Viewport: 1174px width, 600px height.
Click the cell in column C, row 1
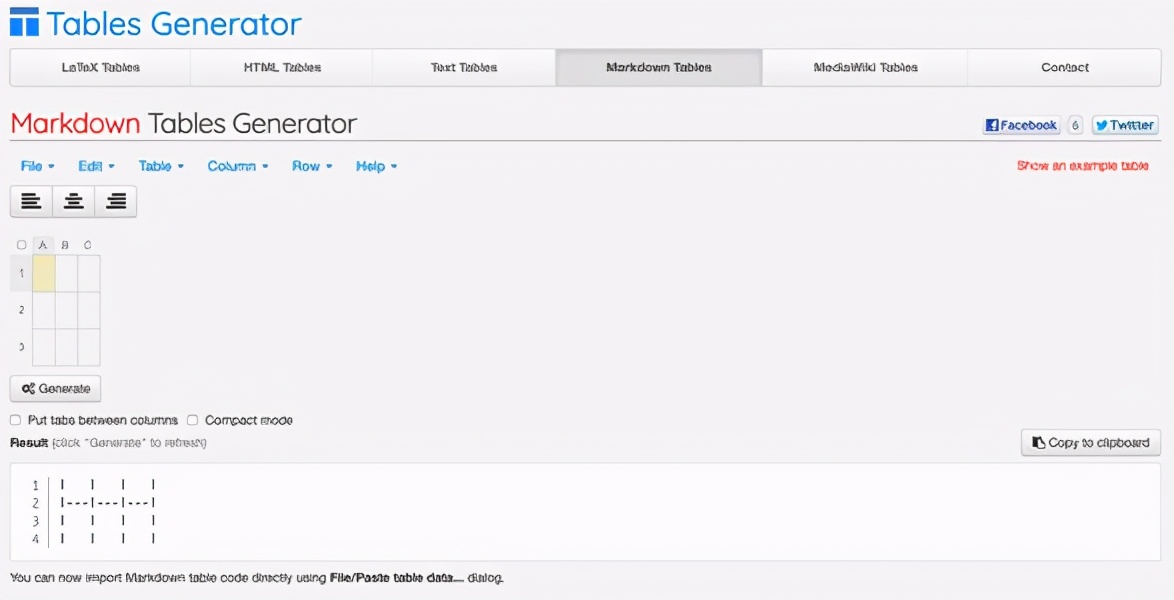point(88,273)
